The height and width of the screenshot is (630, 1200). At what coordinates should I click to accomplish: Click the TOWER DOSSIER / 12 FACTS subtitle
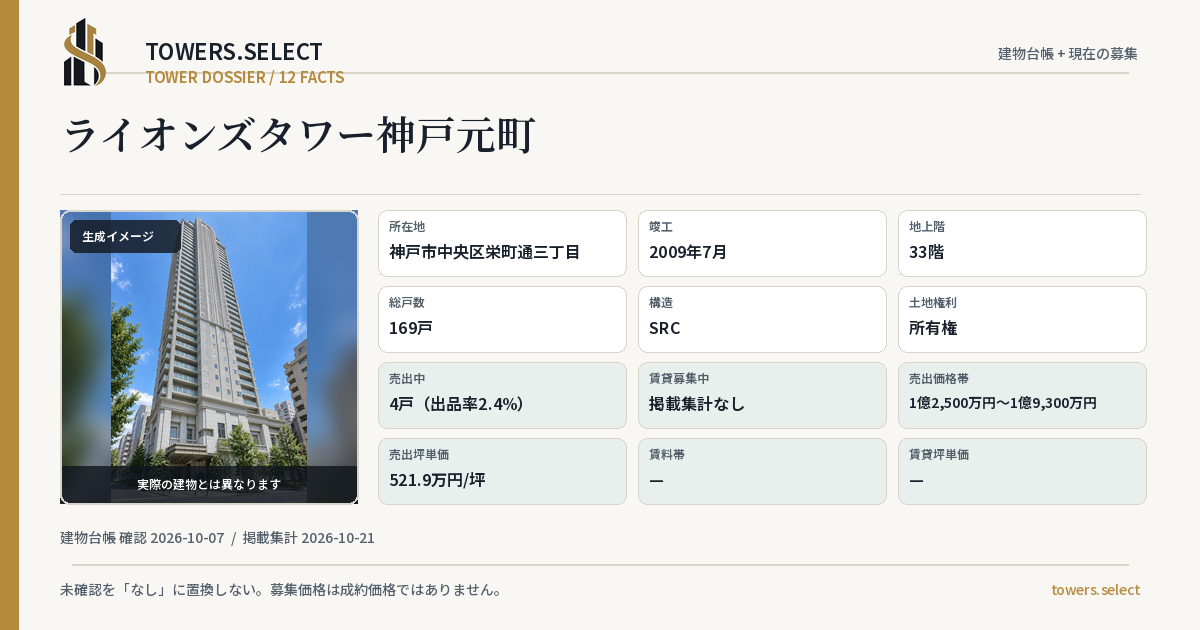pos(245,77)
